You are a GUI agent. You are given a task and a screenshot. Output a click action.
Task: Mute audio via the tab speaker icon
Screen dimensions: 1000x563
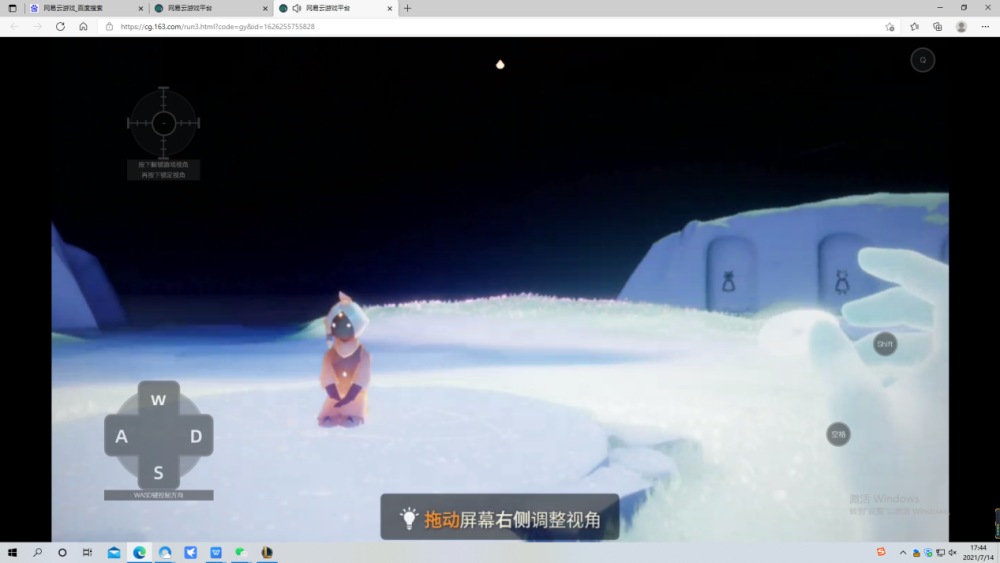297,8
